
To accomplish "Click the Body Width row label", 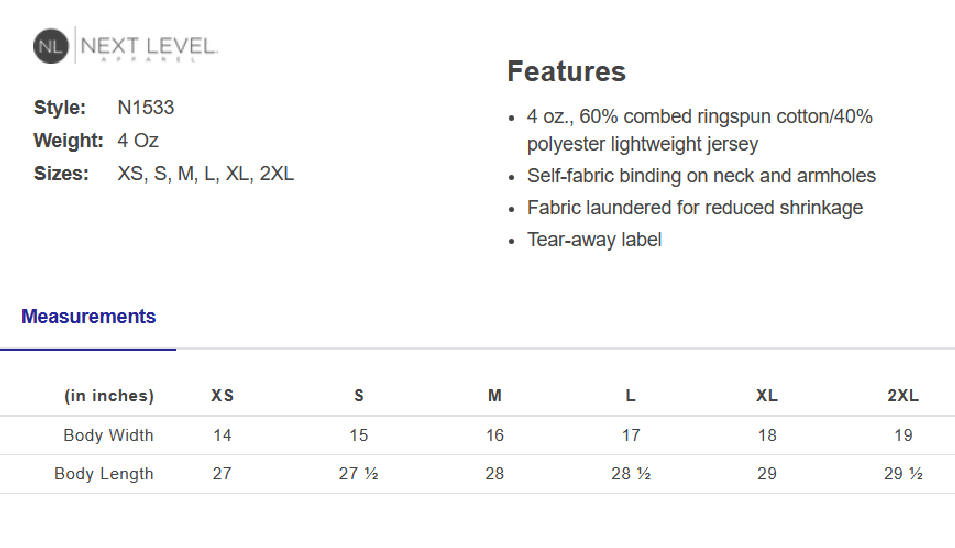I will click(108, 435).
